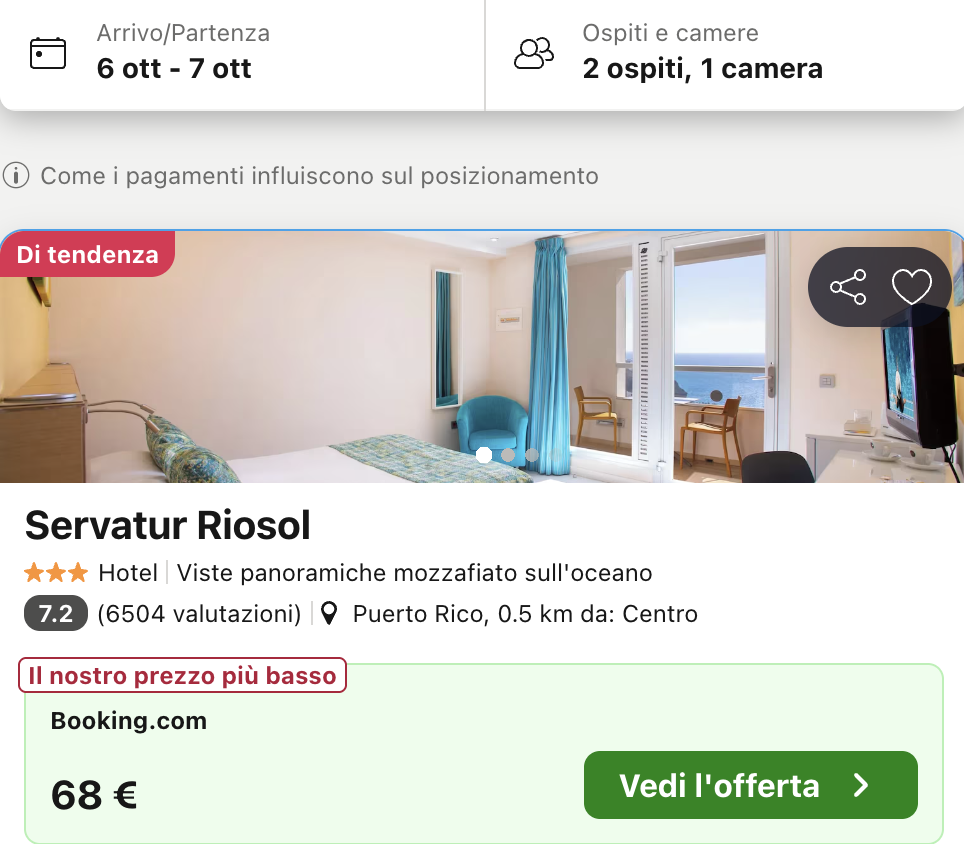Viewport: 964px width, 844px height.
Task: Share the Servatur Riosol listing
Action: pyautogui.click(x=848, y=287)
